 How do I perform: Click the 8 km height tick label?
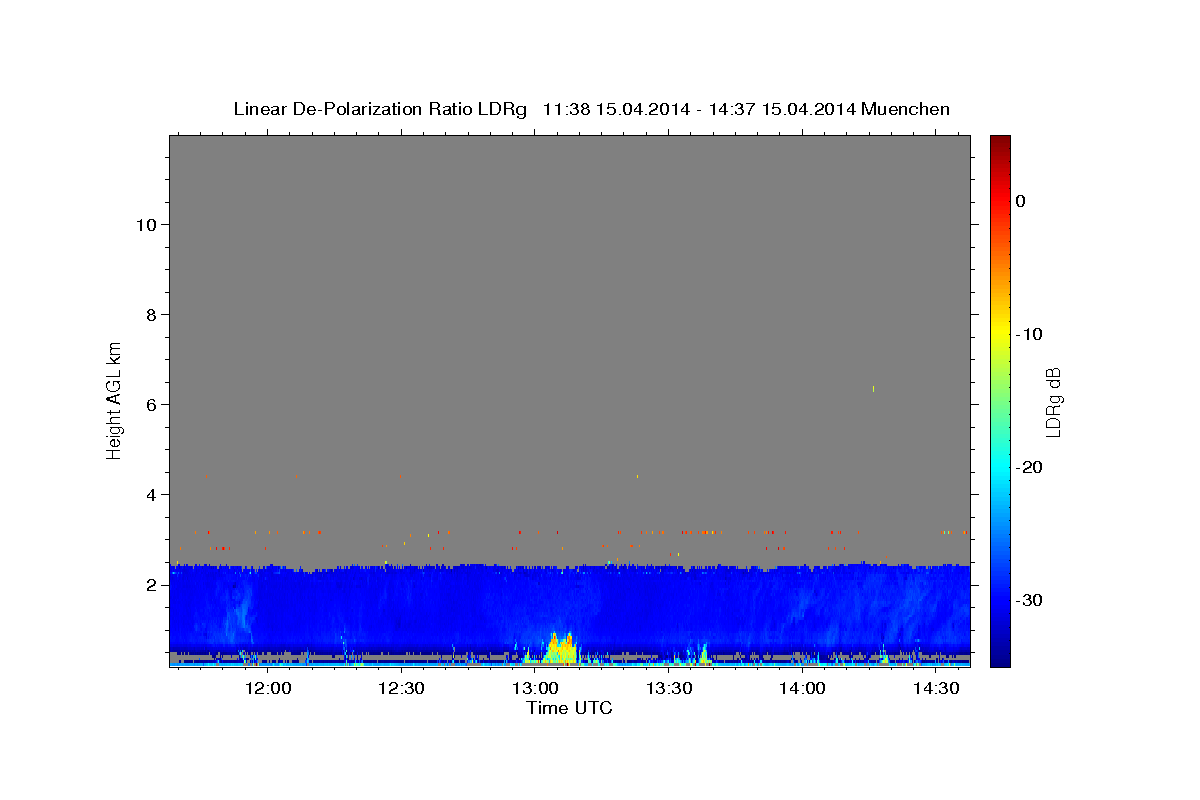coord(150,314)
